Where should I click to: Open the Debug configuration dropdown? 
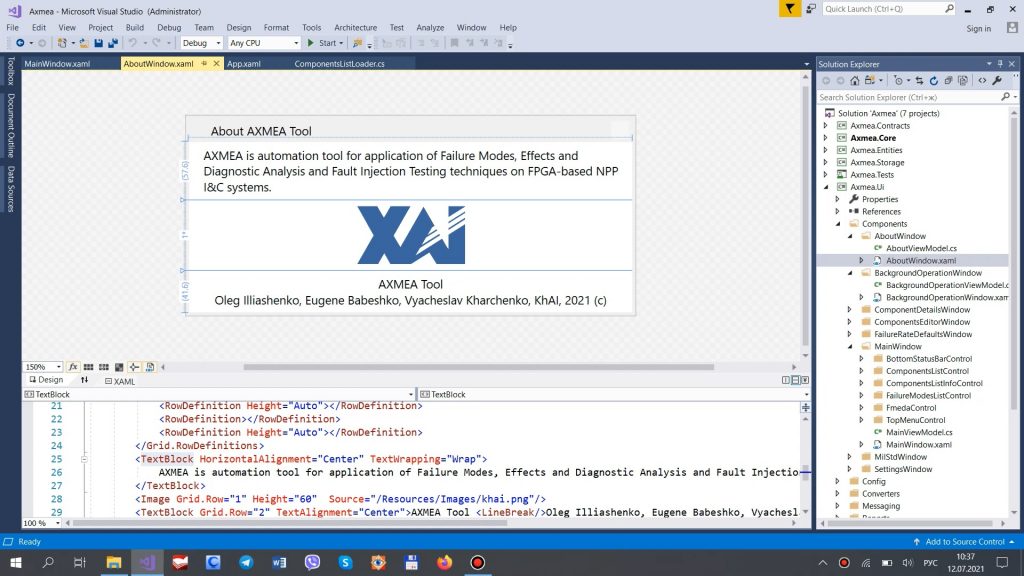click(201, 43)
